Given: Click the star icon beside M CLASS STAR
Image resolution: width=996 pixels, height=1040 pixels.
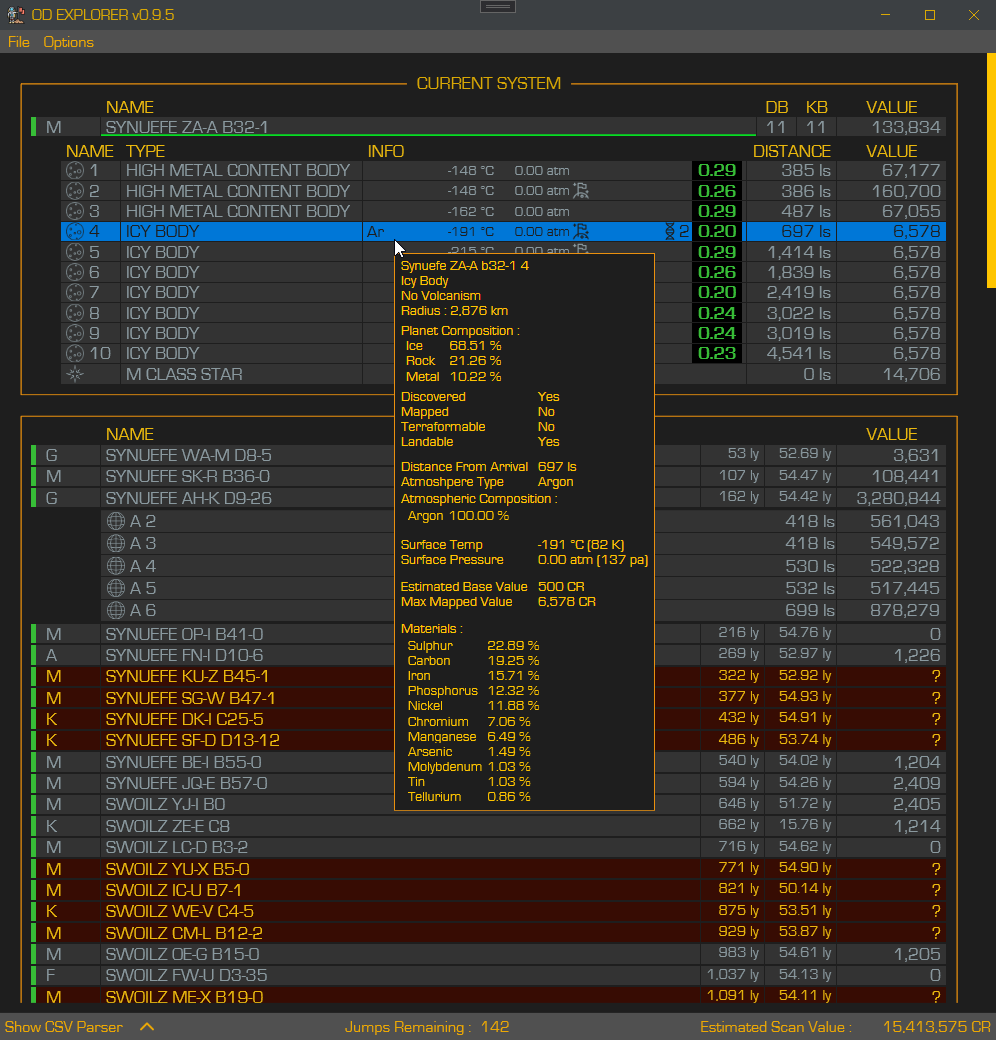Looking at the screenshot, I should pos(75,374).
